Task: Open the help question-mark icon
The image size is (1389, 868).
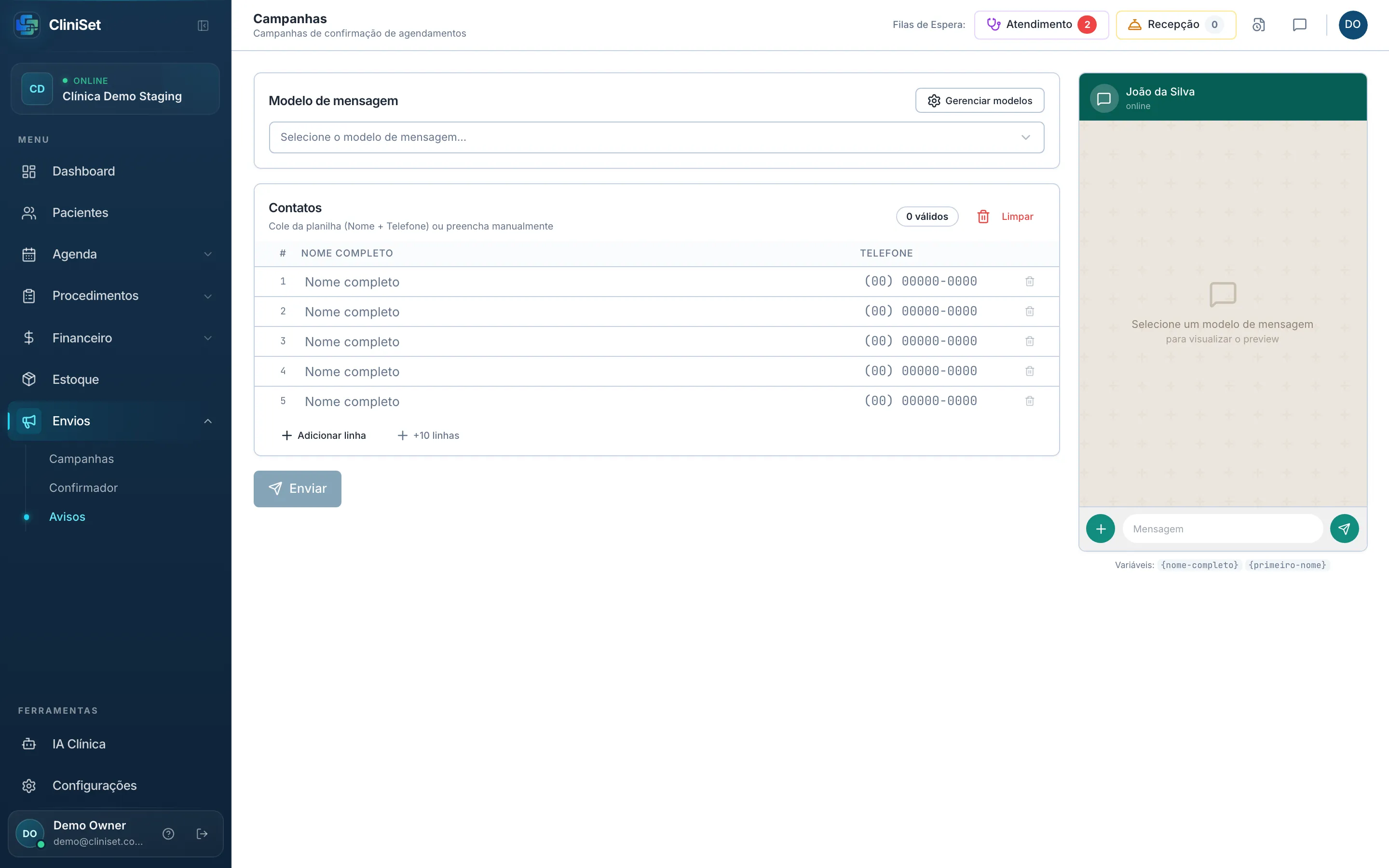Action: (168, 834)
